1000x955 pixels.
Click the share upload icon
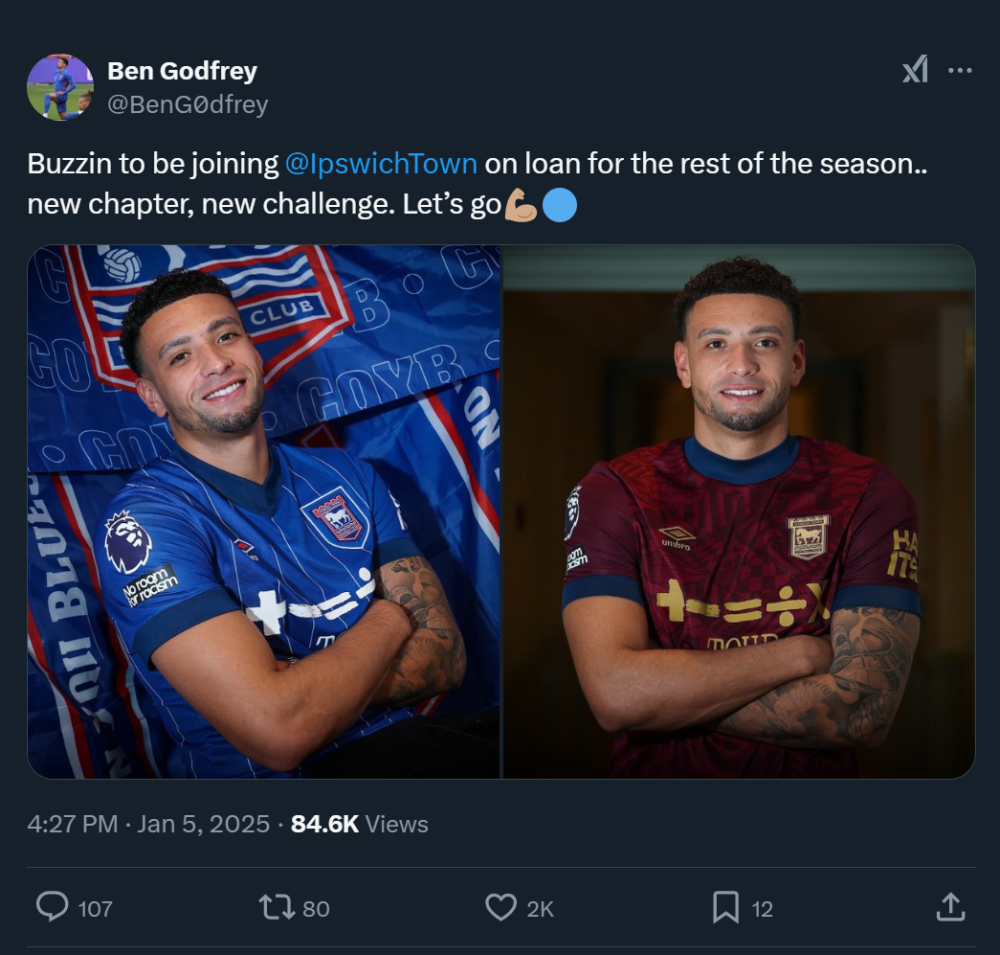point(949,907)
